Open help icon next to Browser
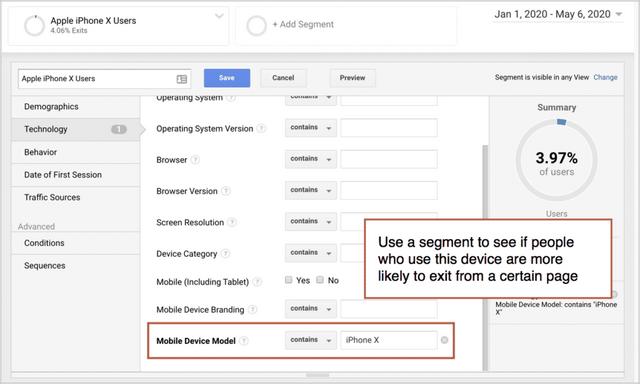 click(x=196, y=160)
